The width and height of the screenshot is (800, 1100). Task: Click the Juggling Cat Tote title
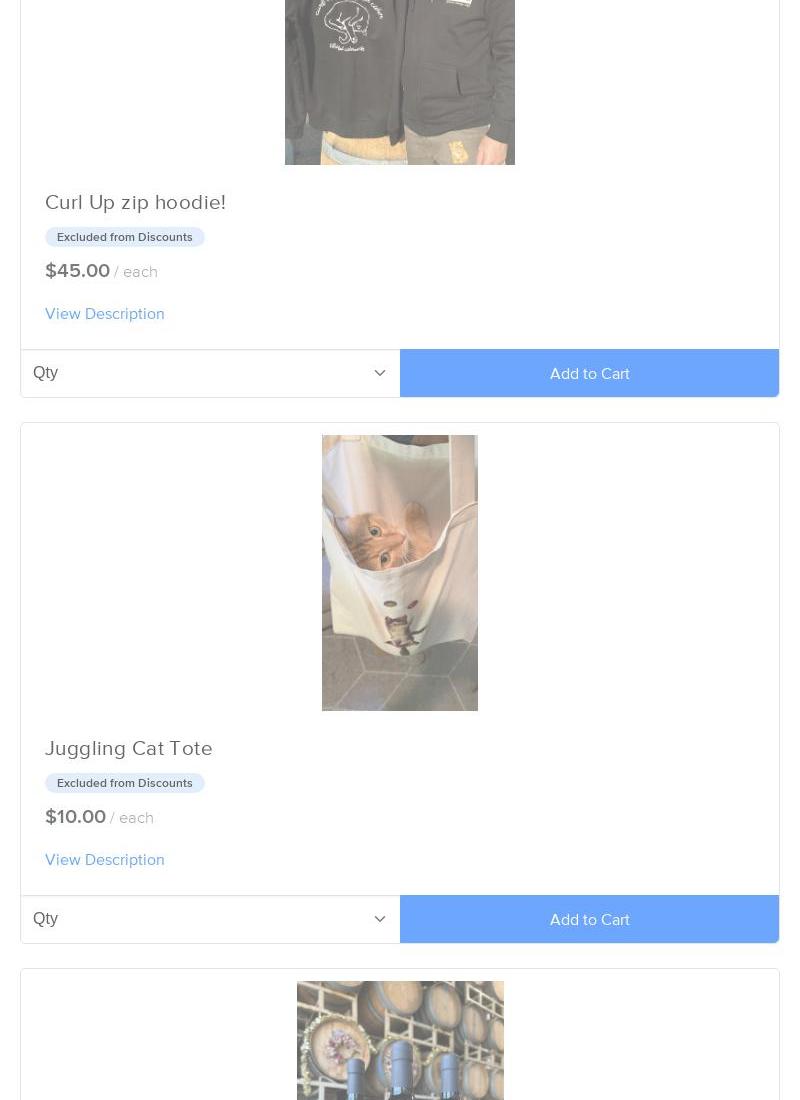tap(128, 749)
